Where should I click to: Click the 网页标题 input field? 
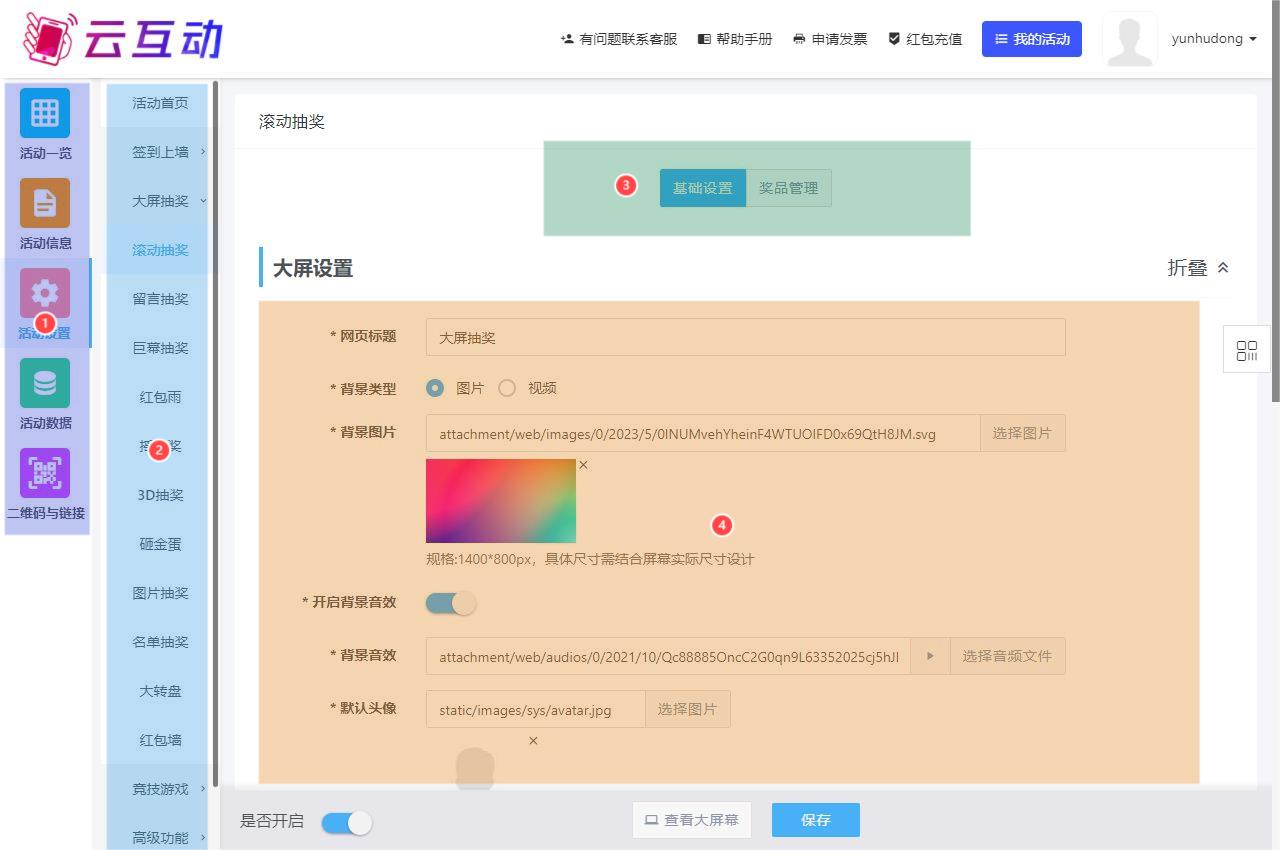pos(745,338)
